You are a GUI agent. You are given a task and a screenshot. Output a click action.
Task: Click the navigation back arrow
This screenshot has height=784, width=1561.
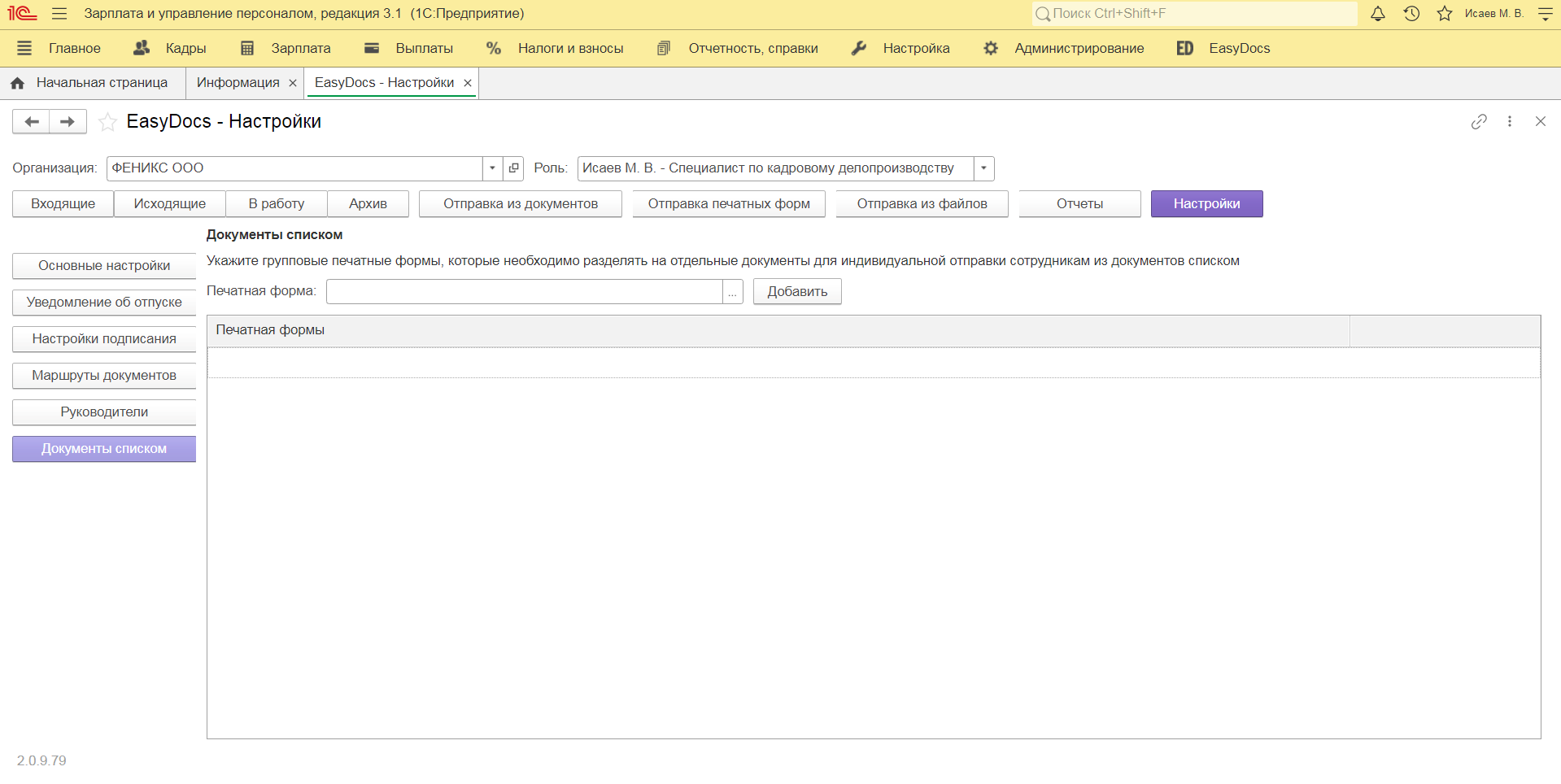click(31, 121)
